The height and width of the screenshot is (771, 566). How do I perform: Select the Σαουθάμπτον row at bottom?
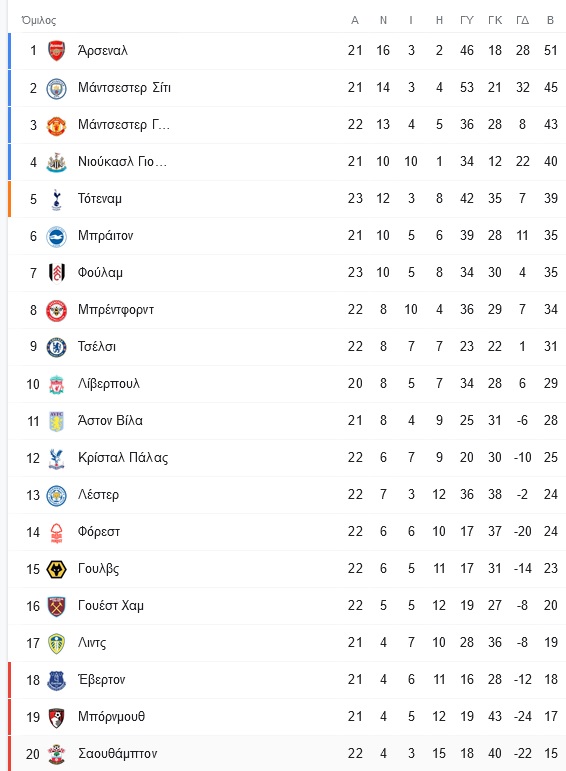[287, 753]
